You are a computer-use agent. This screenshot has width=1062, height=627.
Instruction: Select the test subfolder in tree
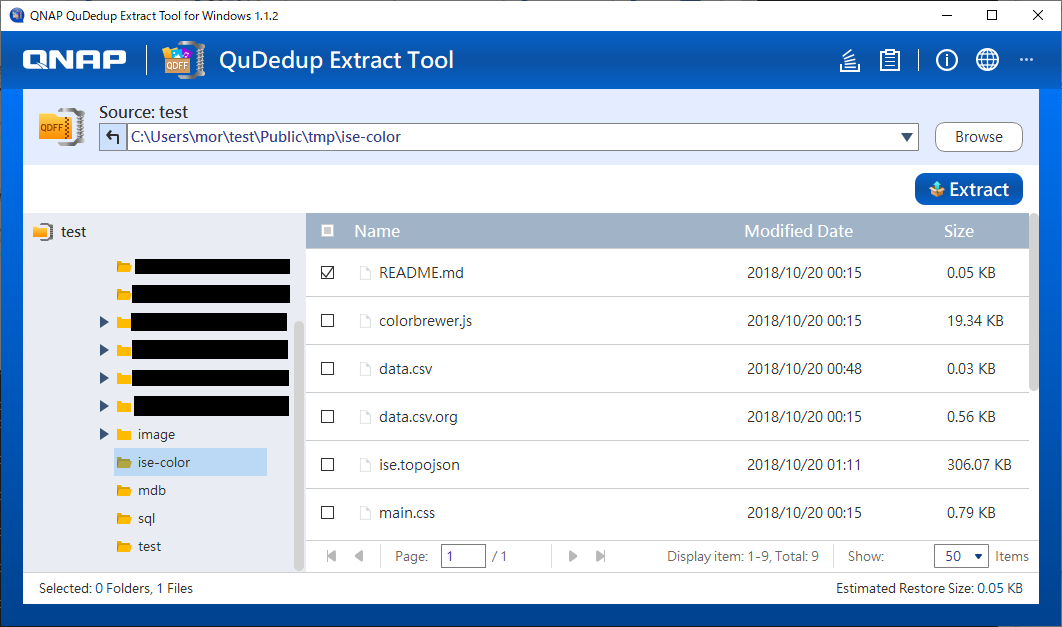tap(149, 546)
